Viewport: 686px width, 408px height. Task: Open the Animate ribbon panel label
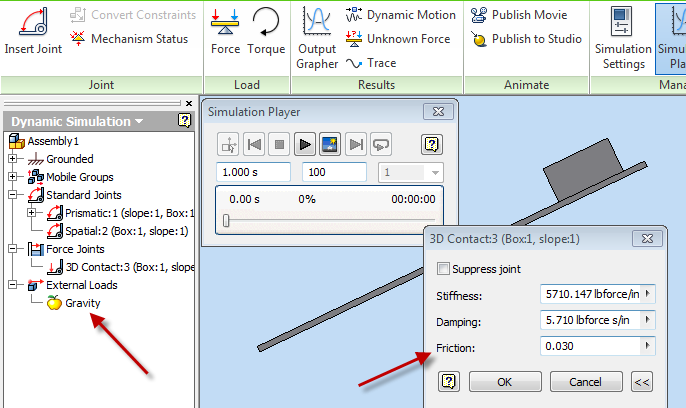pos(526,84)
